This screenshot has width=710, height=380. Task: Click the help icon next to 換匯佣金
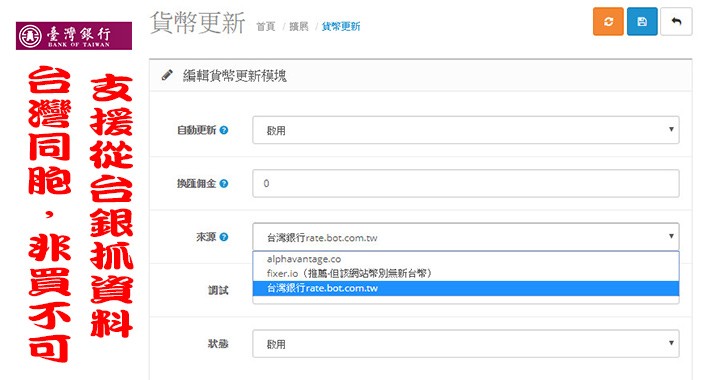[224, 183]
